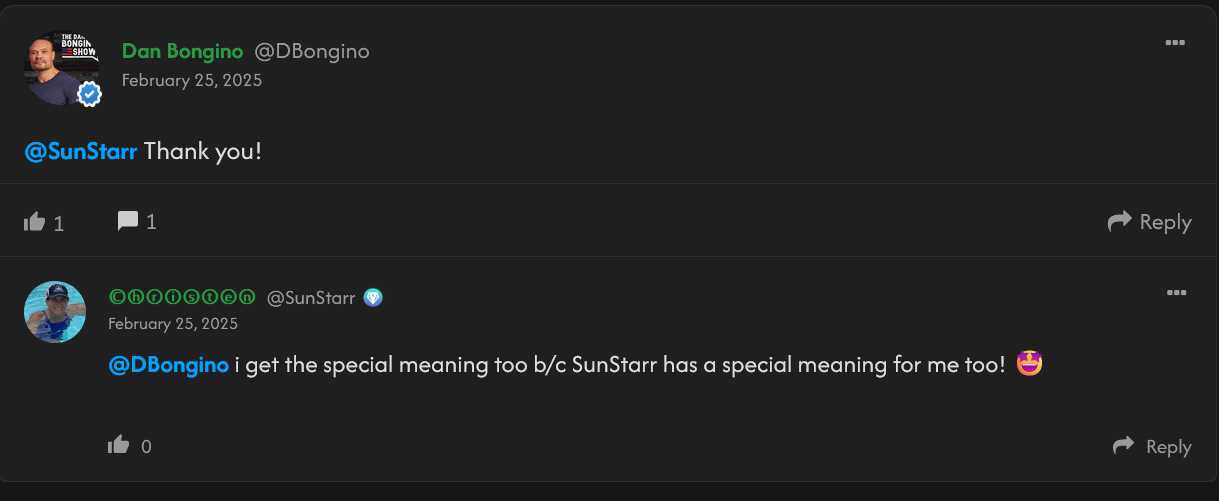Viewport: 1219px width, 501px height.
Task: Open the SunStarr user's profile picture
Action: (55, 312)
